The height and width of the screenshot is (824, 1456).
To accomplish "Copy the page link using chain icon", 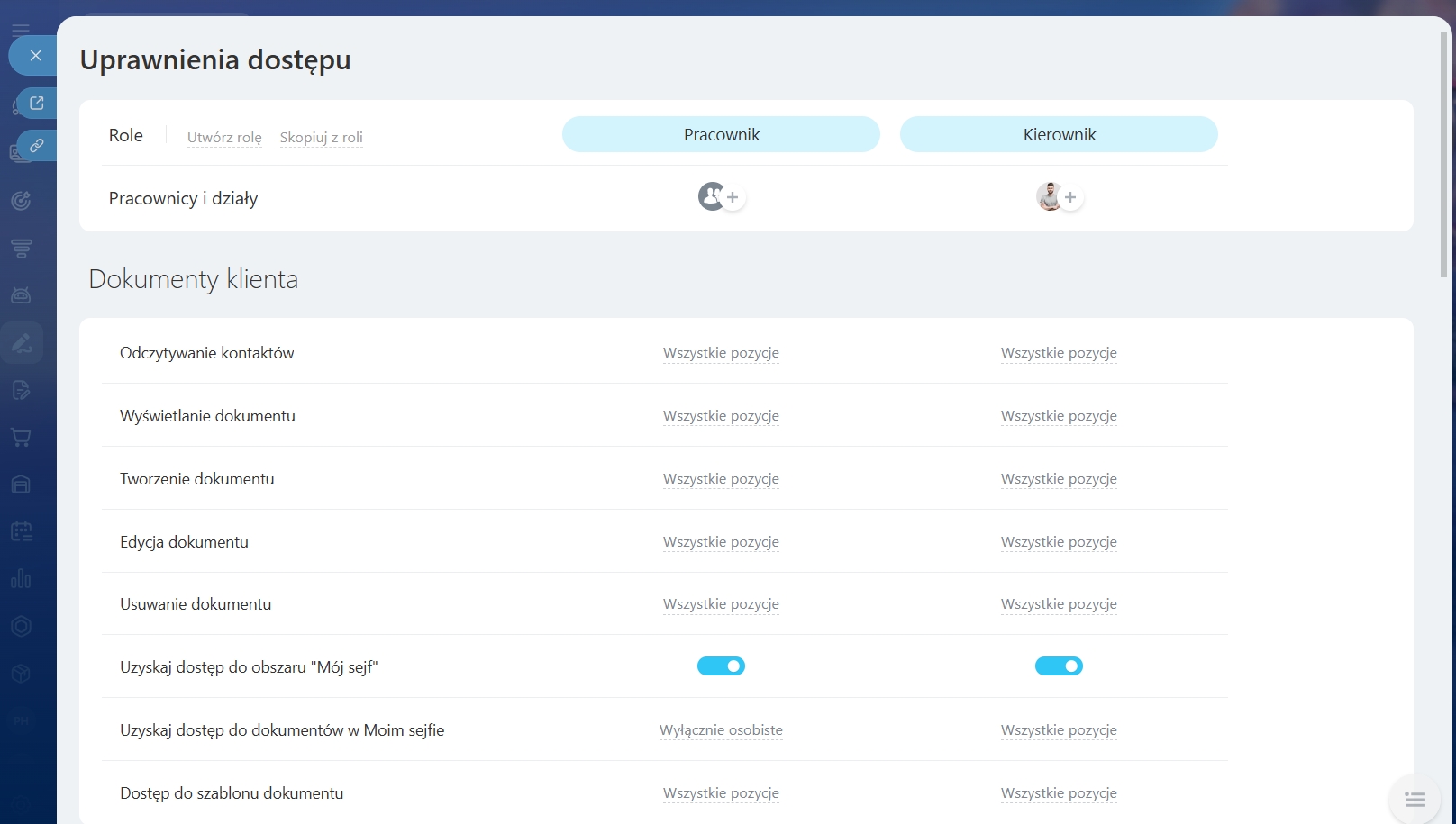I will (37, 145).
